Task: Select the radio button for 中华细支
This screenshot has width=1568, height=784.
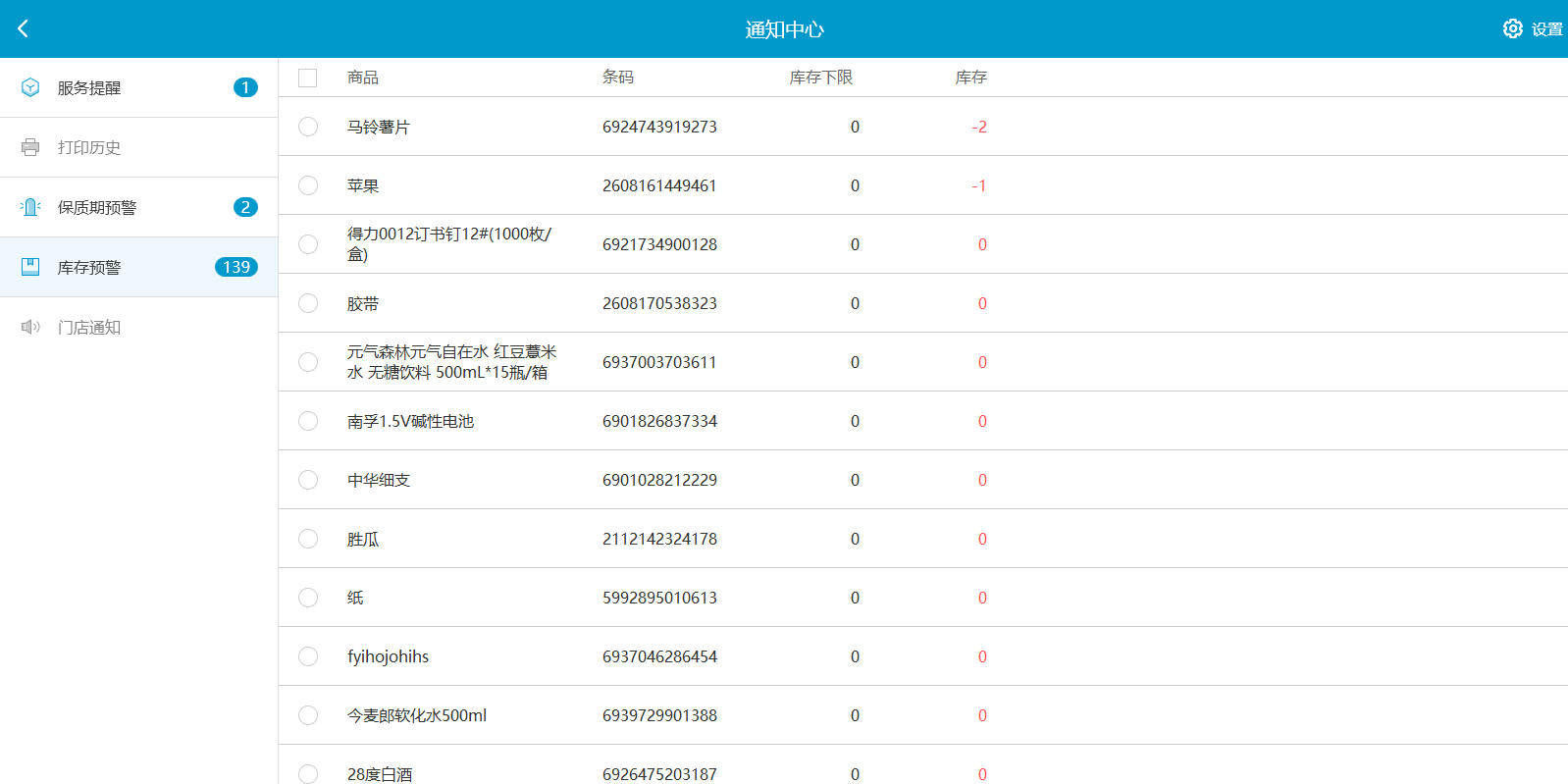Action: pos(308,480)
